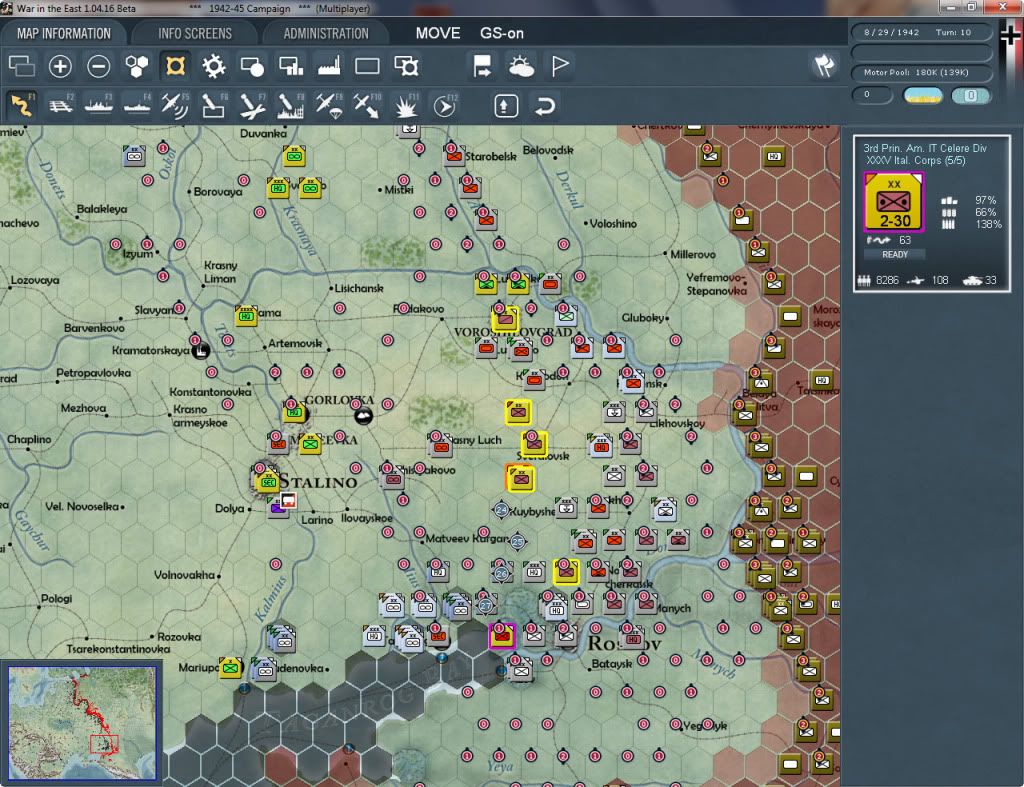This screenshot has height=787, width=1024.
Task: Select the F9 air transport mode icon
Action: point(329,105)
